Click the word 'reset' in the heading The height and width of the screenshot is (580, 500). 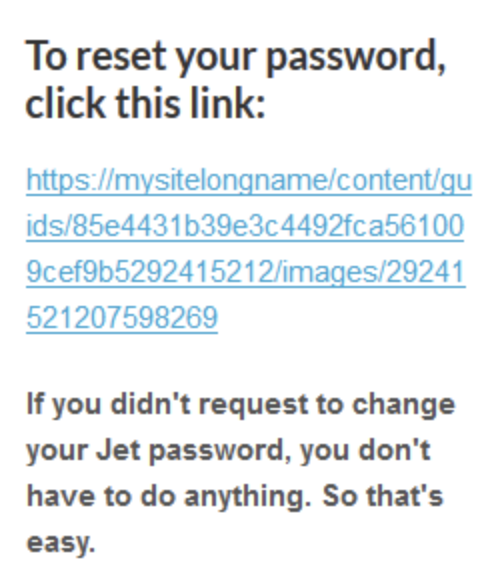tap(121, 57)
